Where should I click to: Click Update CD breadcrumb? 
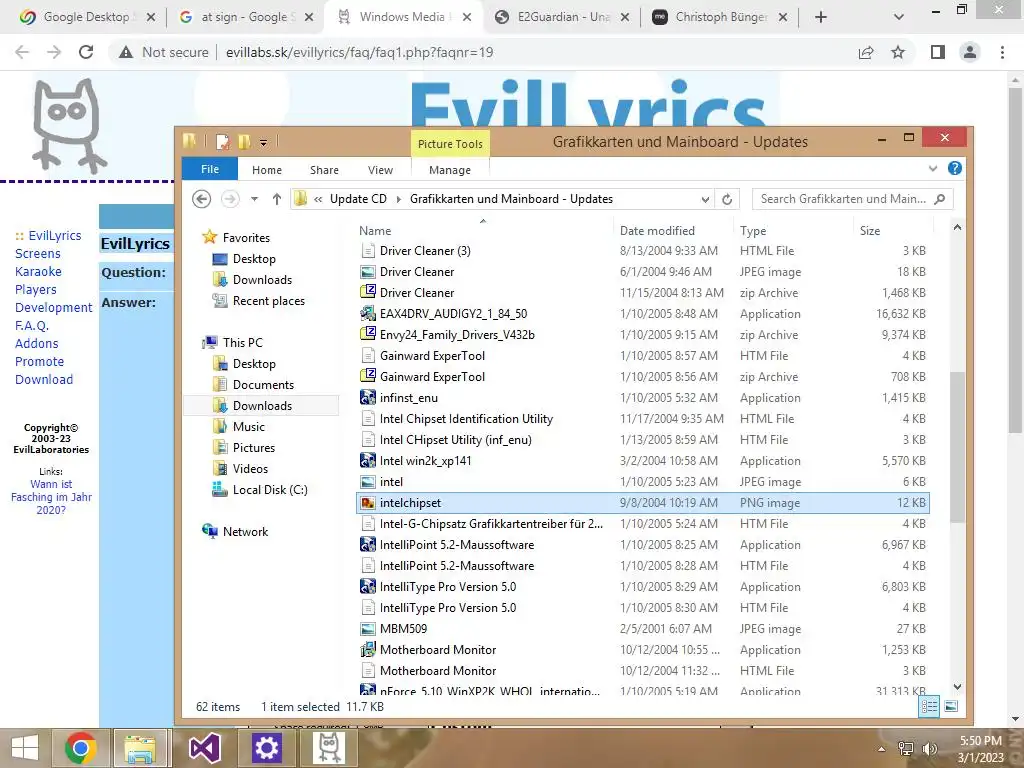358,199
